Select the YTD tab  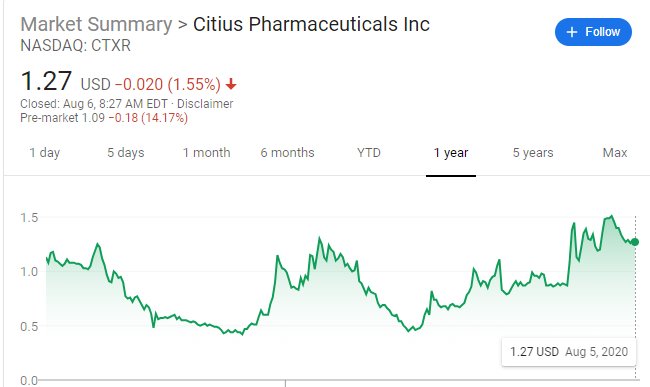click(x=369, y=152)
